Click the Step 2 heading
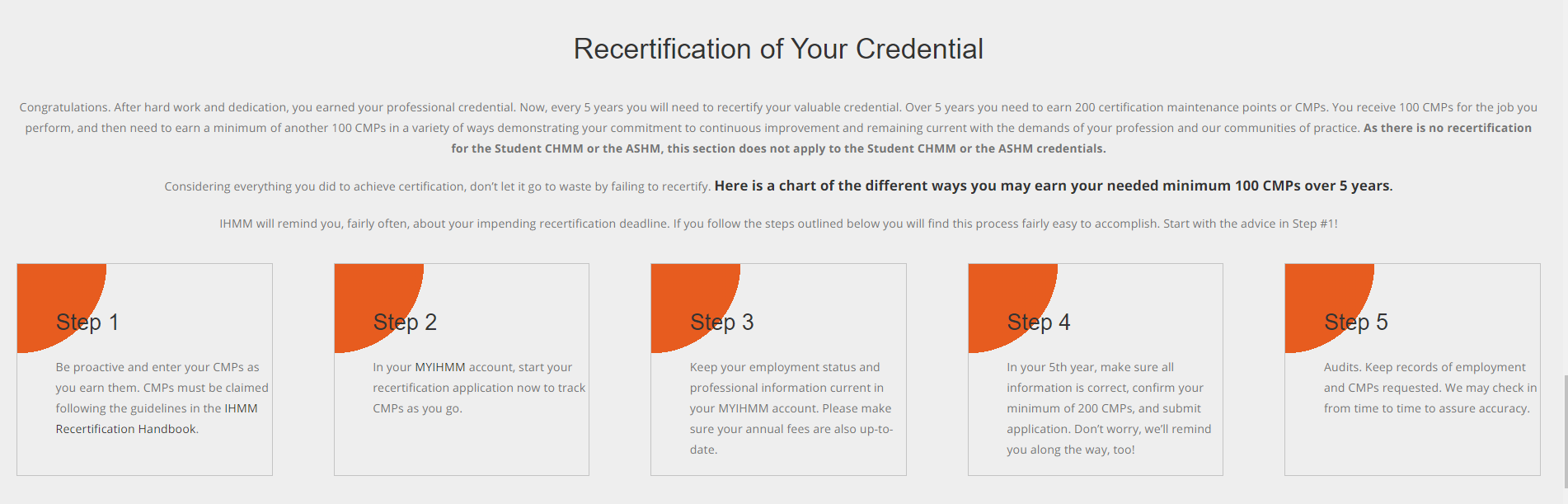This screenshot has width=1568, height=504. click(x=405, y=323)
